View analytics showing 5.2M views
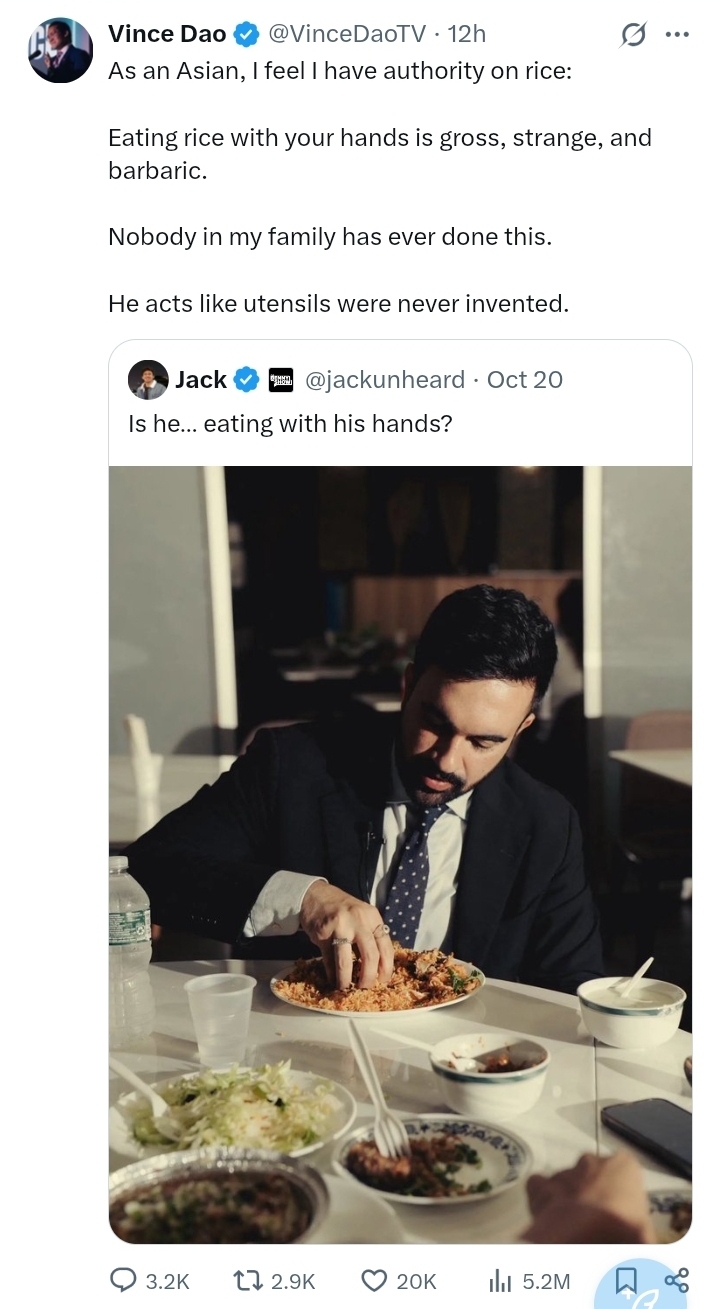The width and height of the screenshot is (720, 1309). coord(498,1280)
